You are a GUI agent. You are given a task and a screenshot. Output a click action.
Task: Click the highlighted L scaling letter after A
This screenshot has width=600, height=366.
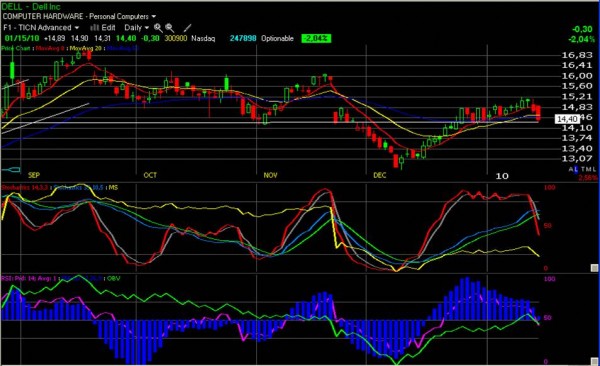[x=576, y=169]
